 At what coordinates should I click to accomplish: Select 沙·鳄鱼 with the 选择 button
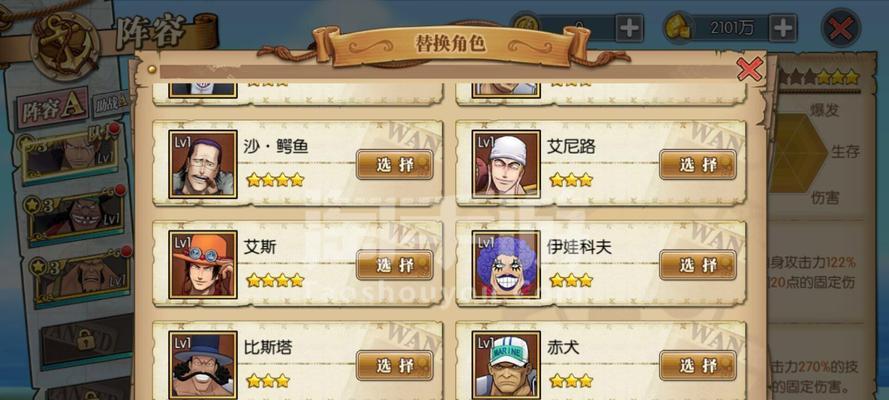tap(395, 165)
